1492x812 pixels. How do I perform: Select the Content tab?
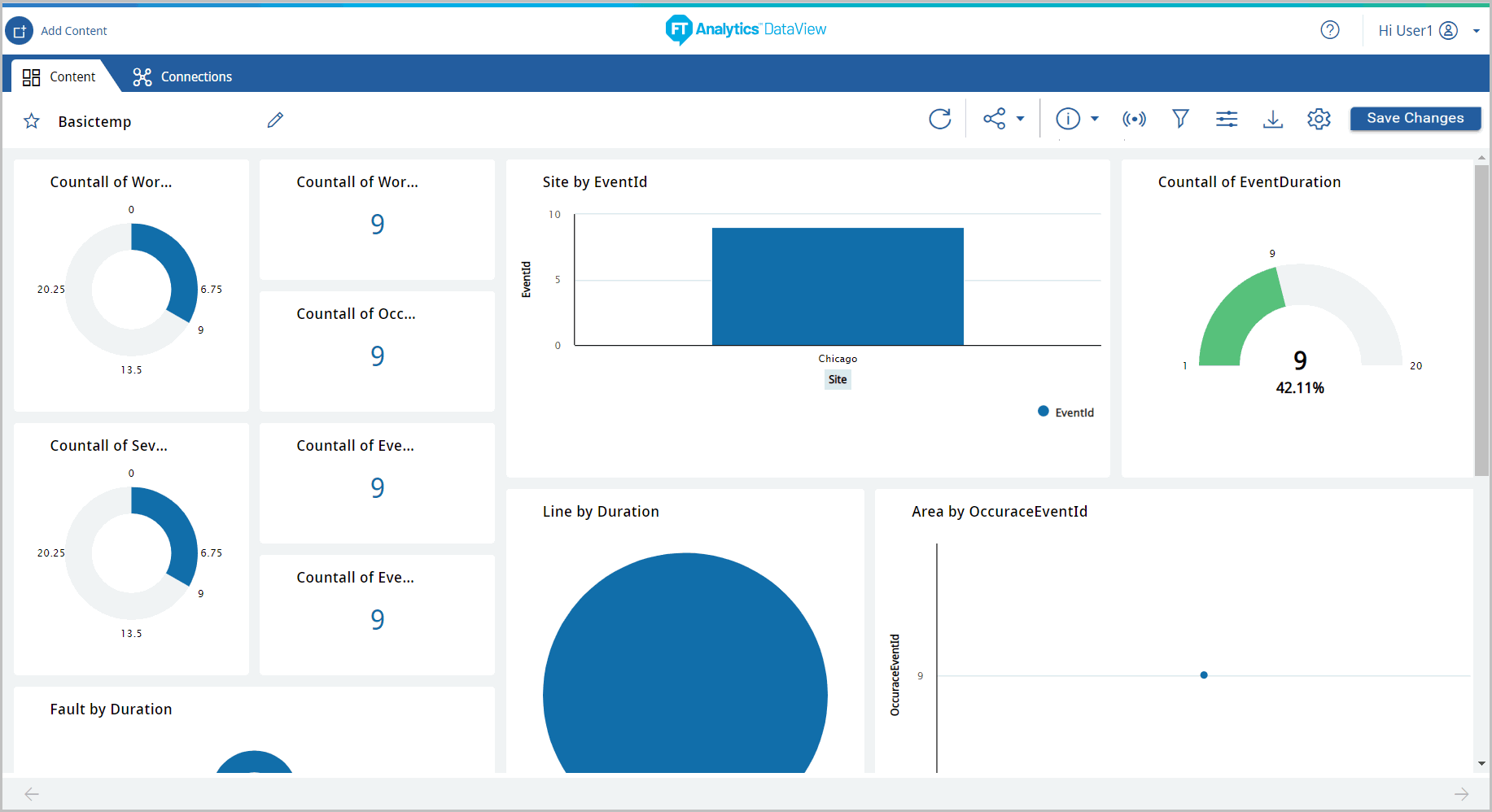click(x=59, y=76)
